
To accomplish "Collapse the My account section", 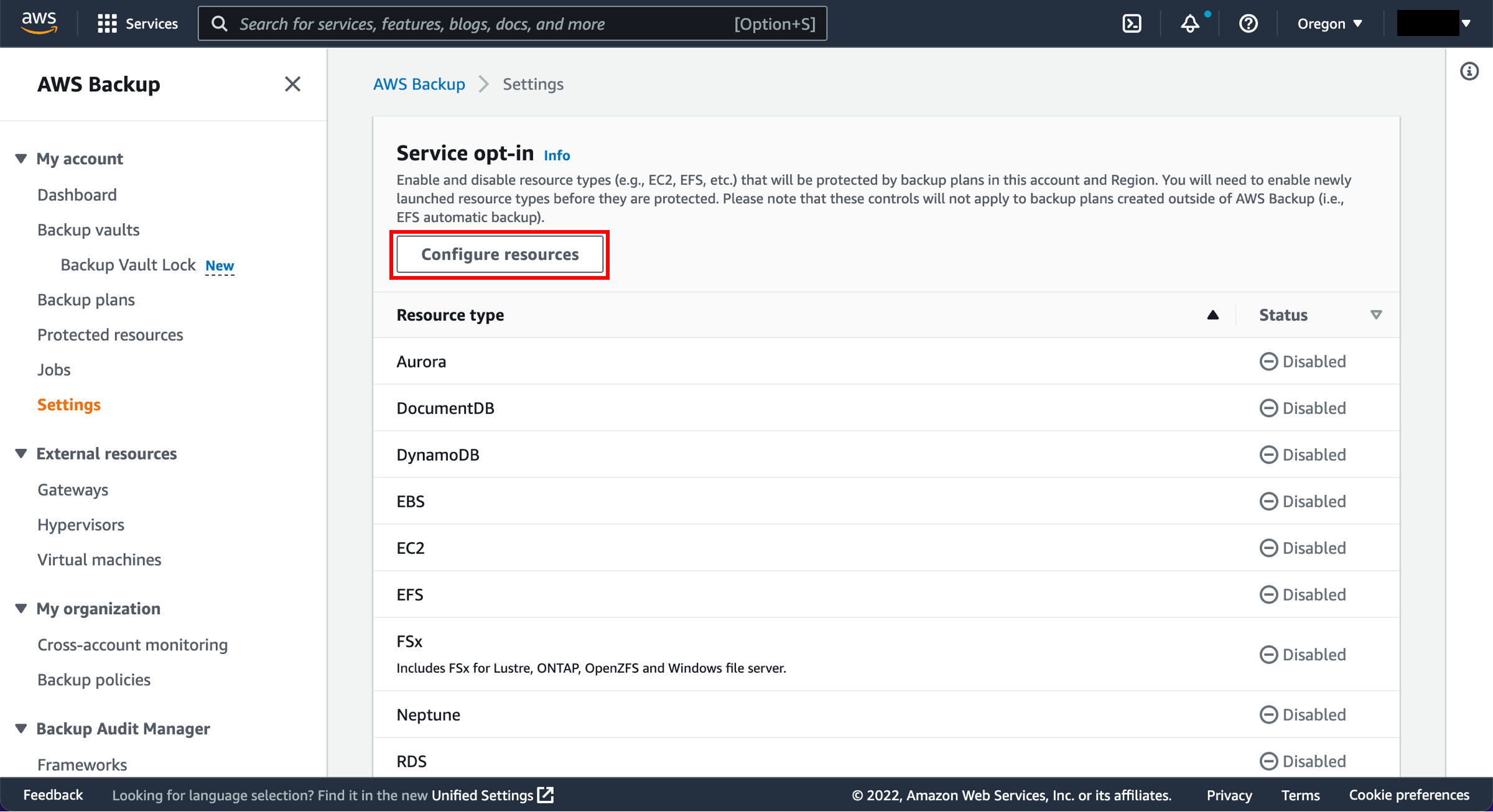I will (x=21, y=159).
